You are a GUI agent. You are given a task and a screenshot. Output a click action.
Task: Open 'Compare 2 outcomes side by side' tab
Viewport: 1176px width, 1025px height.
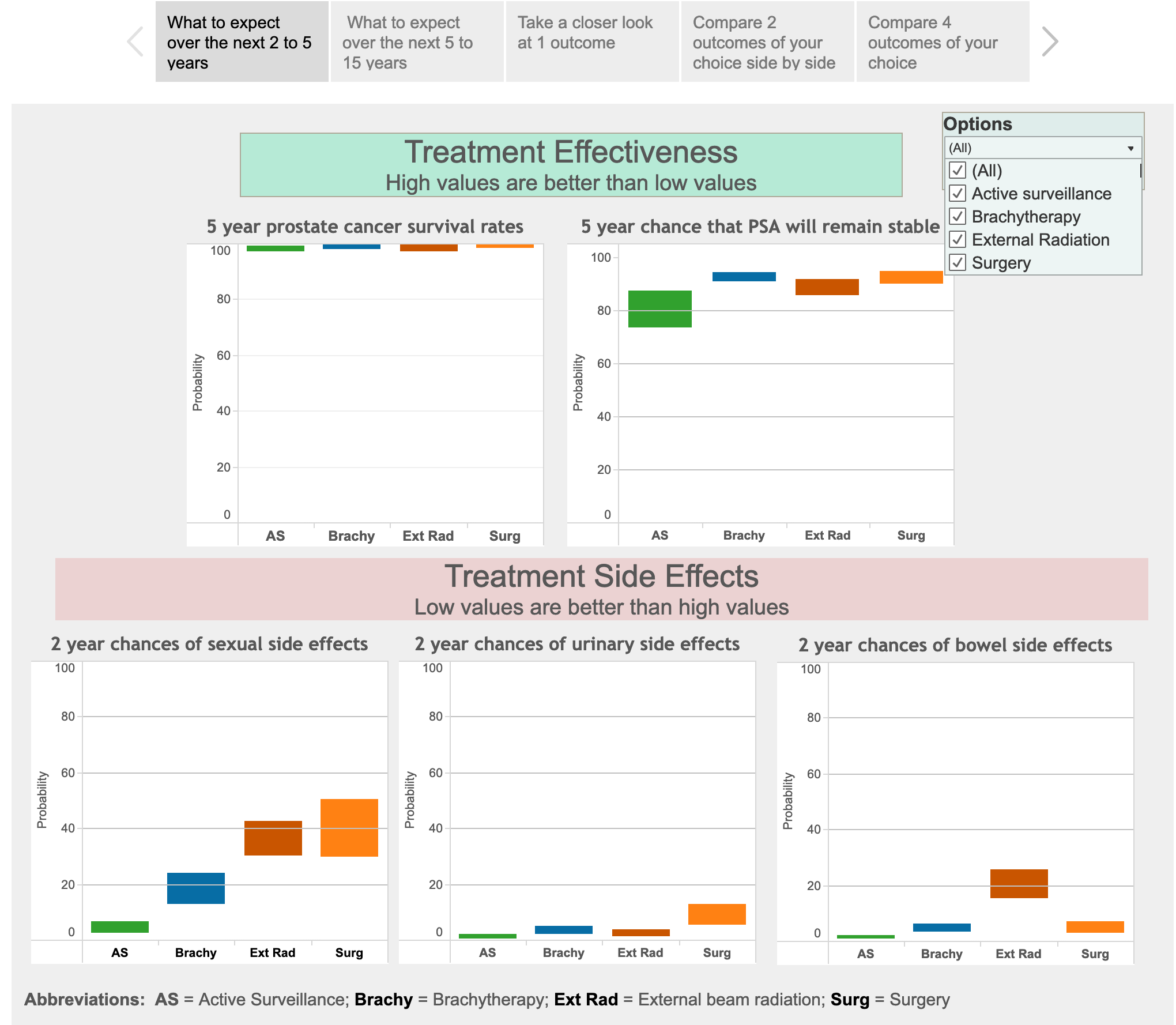tap(767, 42)
